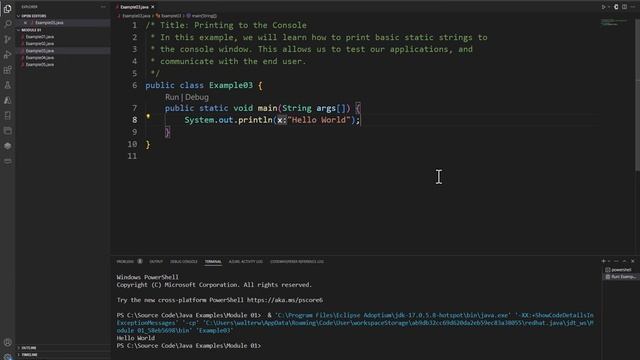Expand the Outline section
640x360 pixels.
pos(29,348)
